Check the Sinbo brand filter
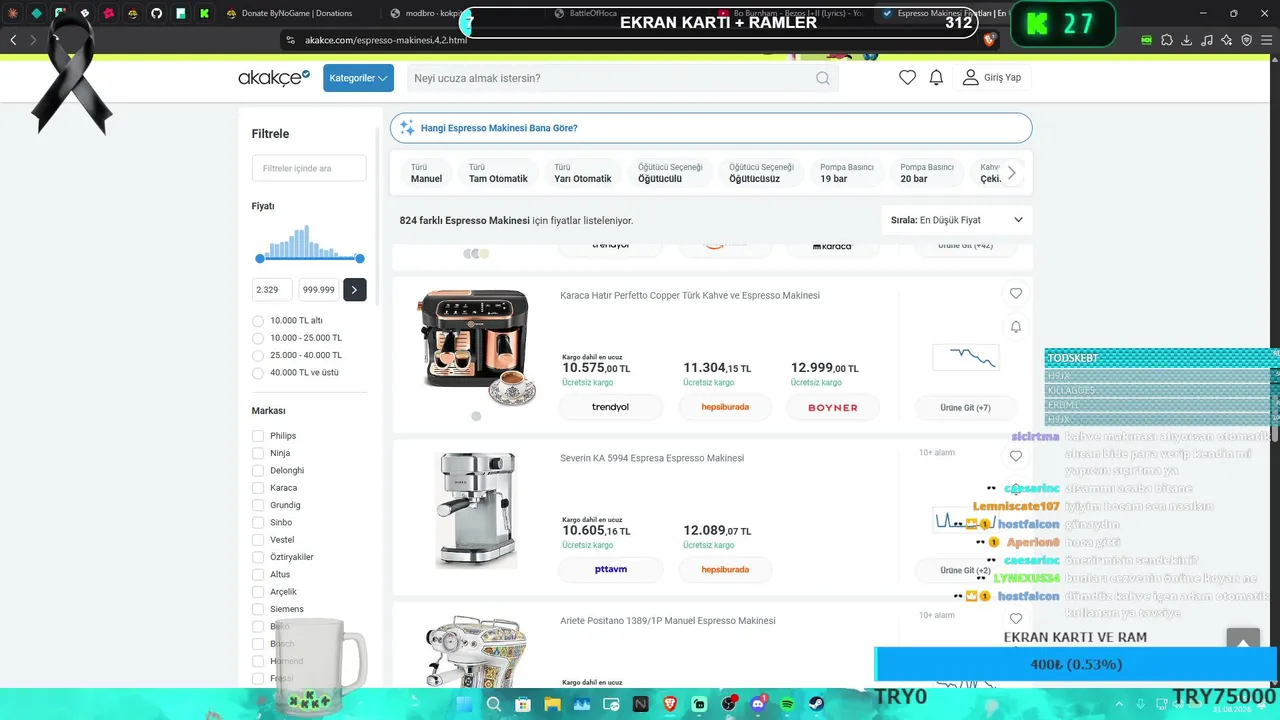The width and height of the screenshot is (1280, 720). click(258, 522)
